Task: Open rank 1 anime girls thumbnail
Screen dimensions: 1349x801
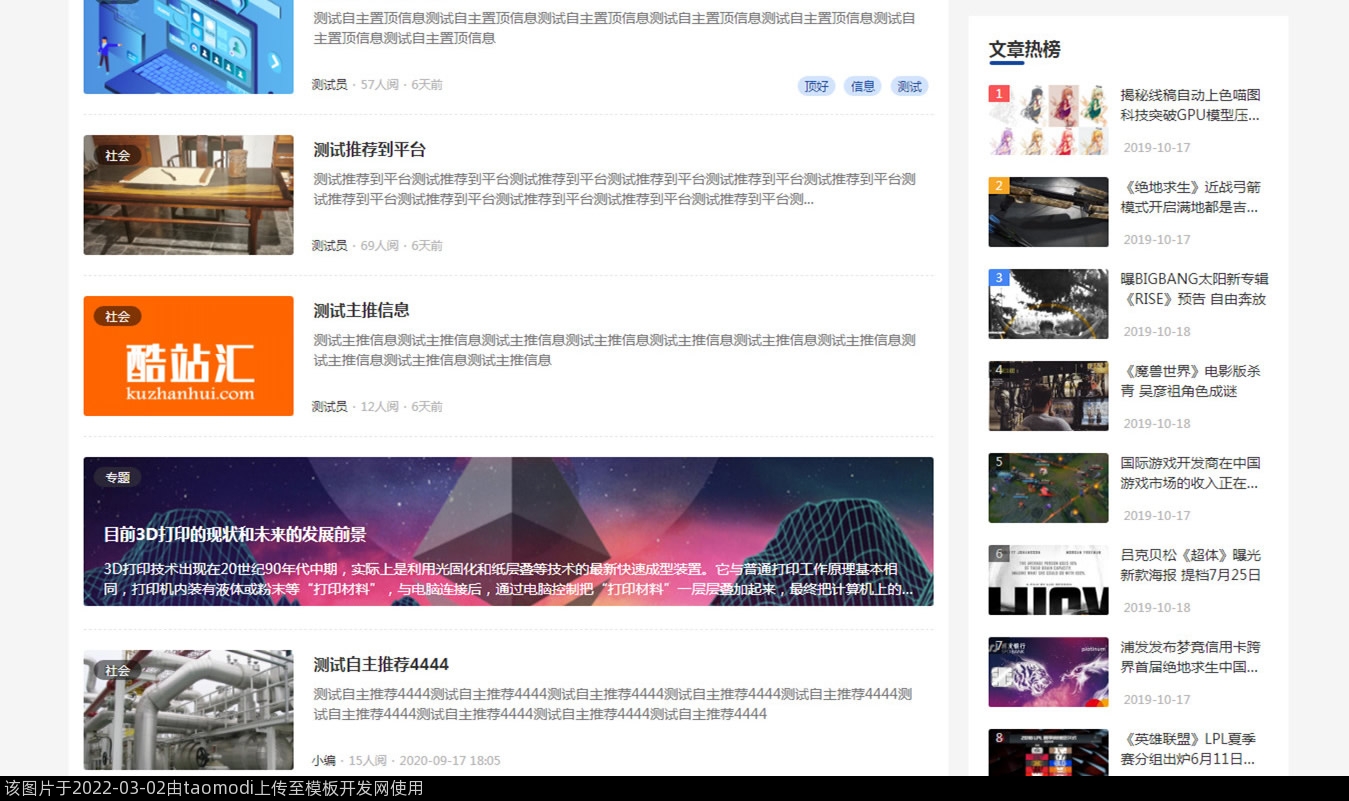Action: point(1048,120)
